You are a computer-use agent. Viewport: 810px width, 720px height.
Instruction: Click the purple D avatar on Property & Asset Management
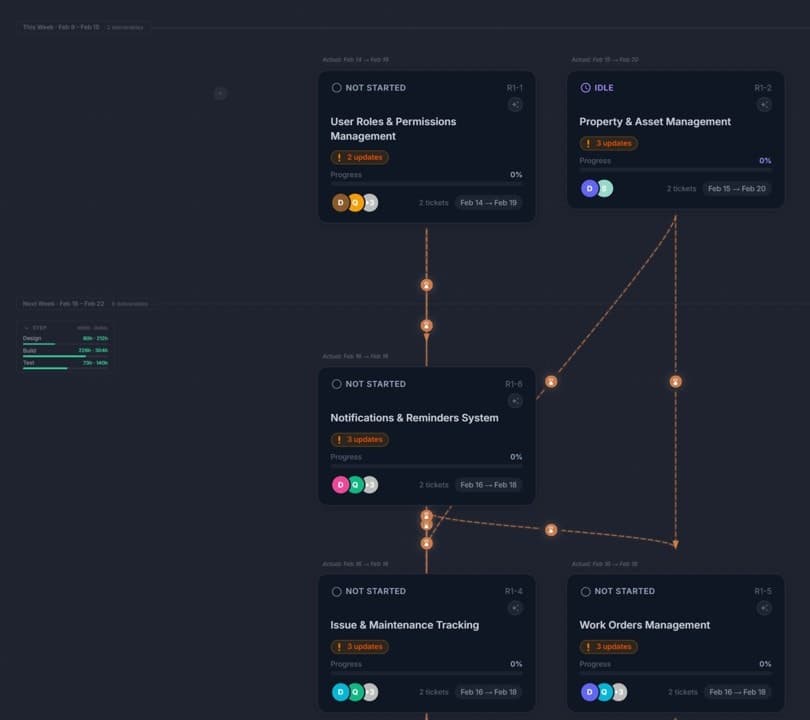(x=588, y=188)
